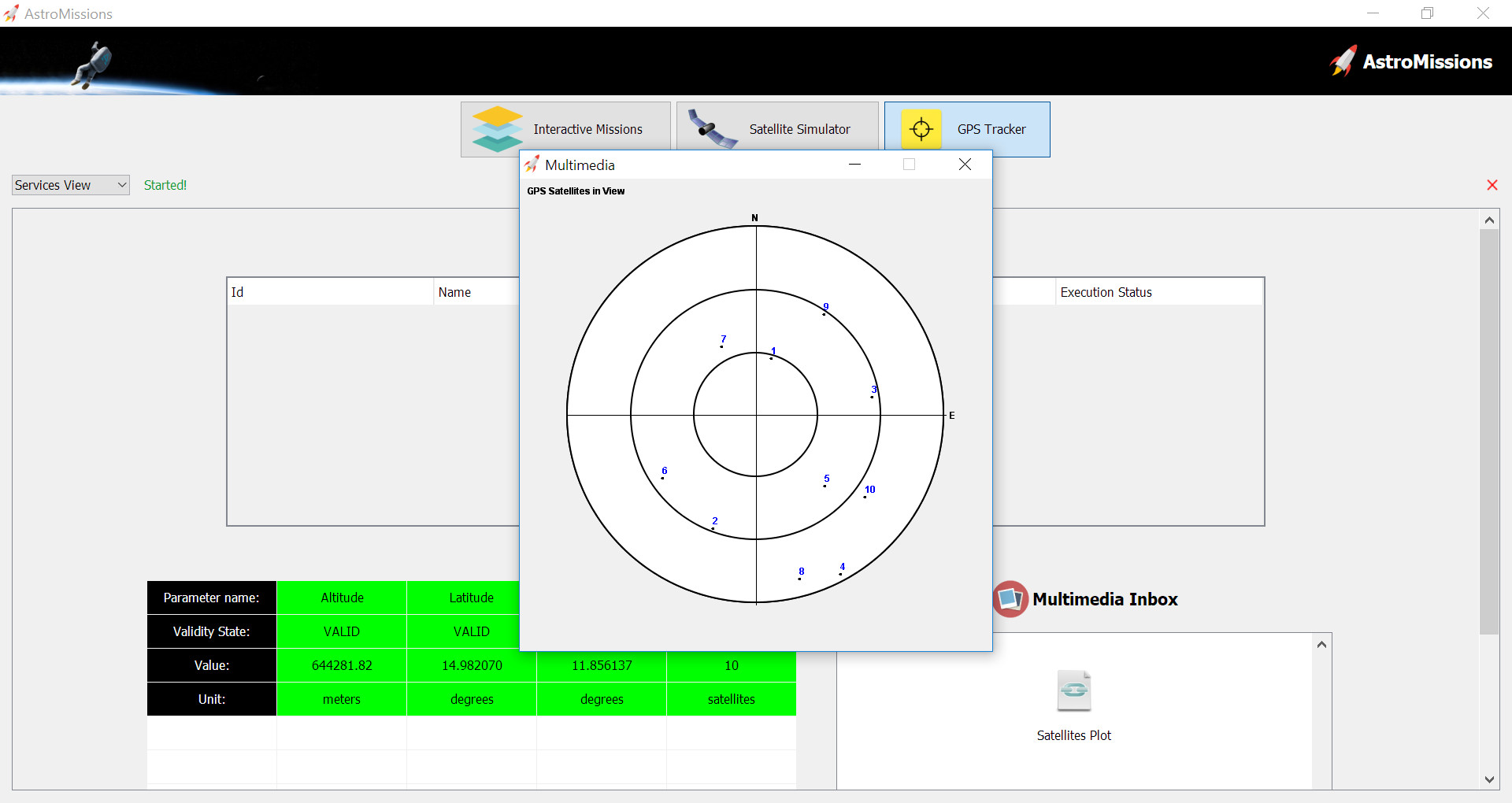Click the Satellite Simulator satellite icon
Image resolution: width=1512 pixels, height=803 pixels.
(x=710, y=129)
